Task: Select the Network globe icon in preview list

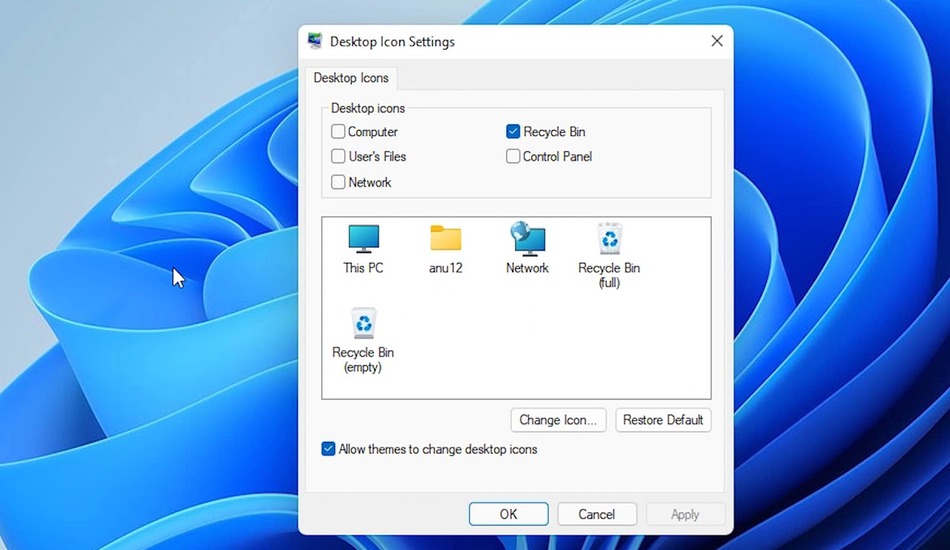Action: point(527,240)
